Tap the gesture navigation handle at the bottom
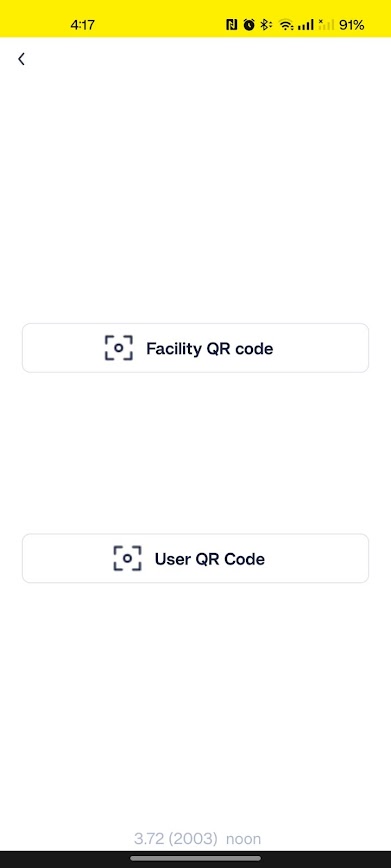The height and width of the screenshot is (868, 391). [x=196, y=858]
